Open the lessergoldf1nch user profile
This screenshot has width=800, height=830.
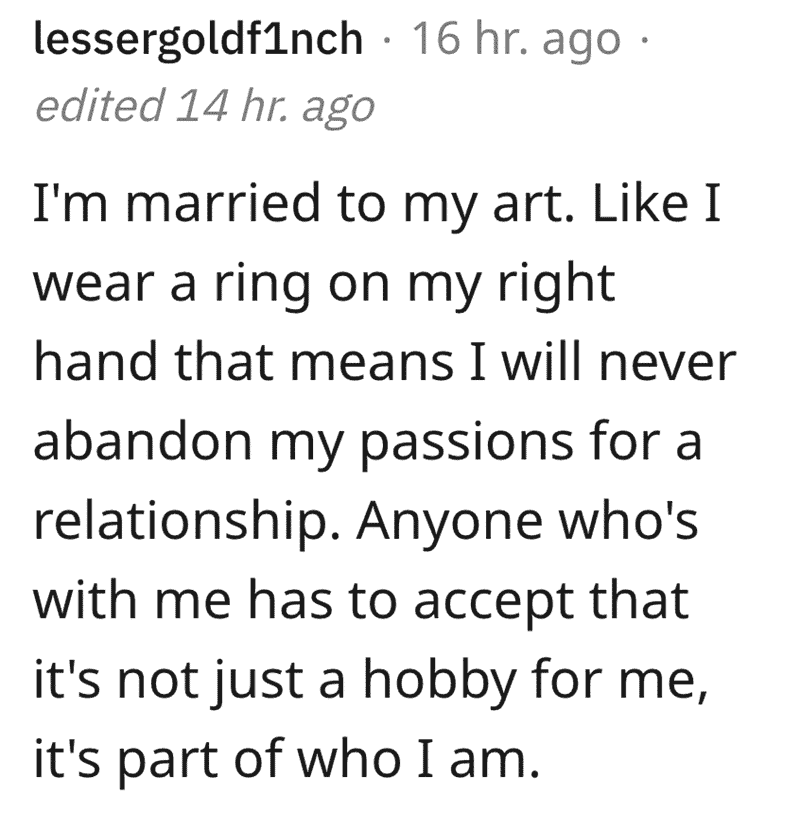point(198,40)
